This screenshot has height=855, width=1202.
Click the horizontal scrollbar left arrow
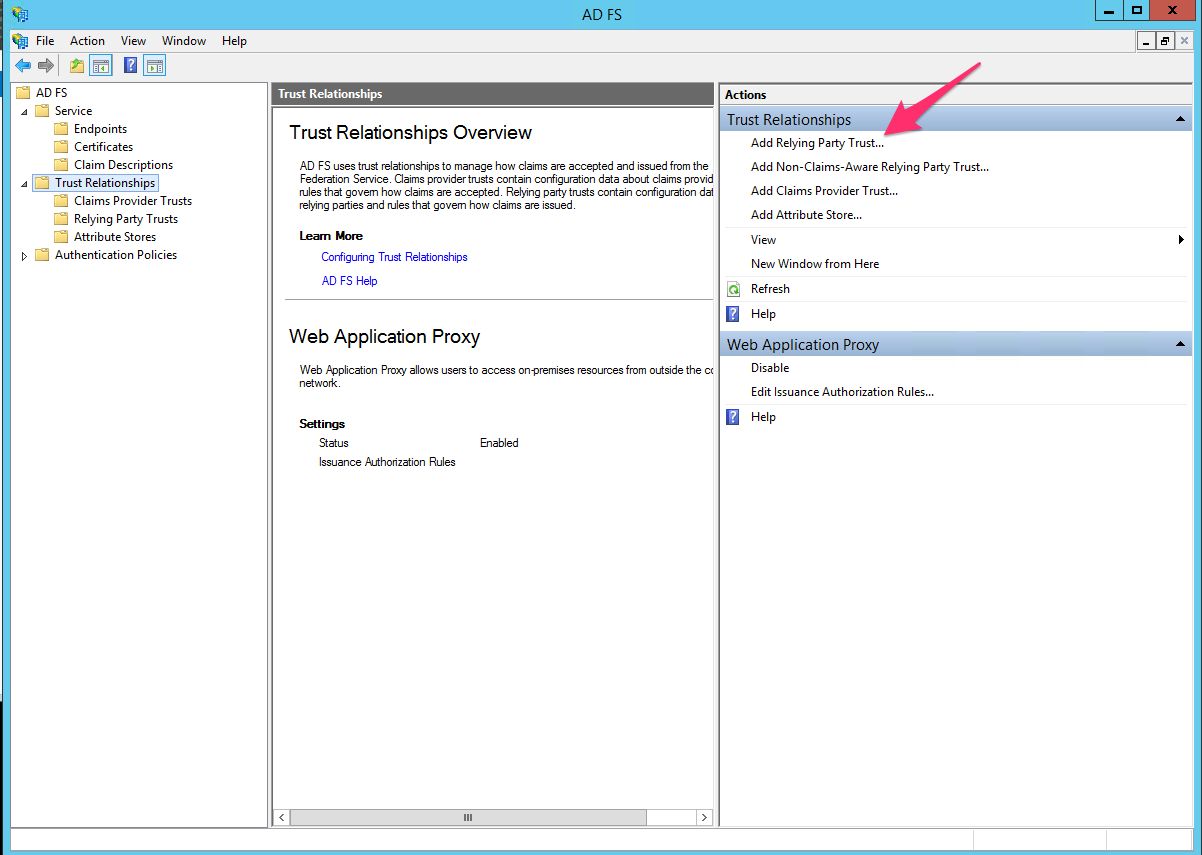[282, 818]
